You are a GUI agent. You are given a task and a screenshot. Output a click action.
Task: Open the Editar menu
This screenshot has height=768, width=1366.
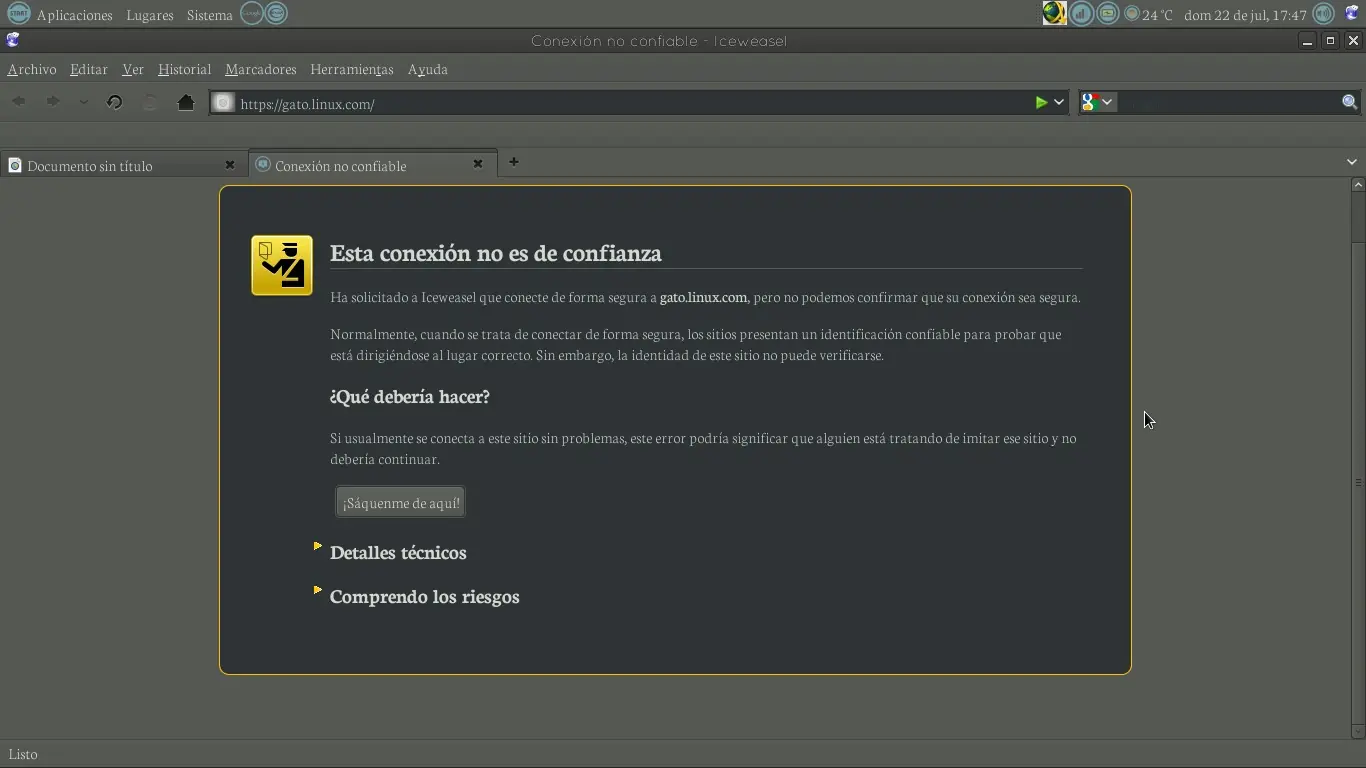click(88, 69)
